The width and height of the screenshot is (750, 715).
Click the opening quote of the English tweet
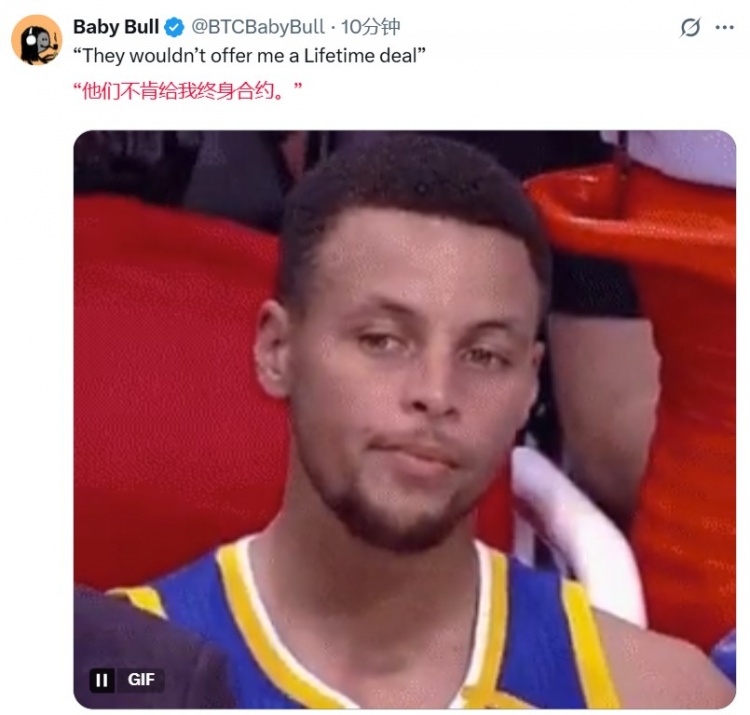click(x=77, y=57)
